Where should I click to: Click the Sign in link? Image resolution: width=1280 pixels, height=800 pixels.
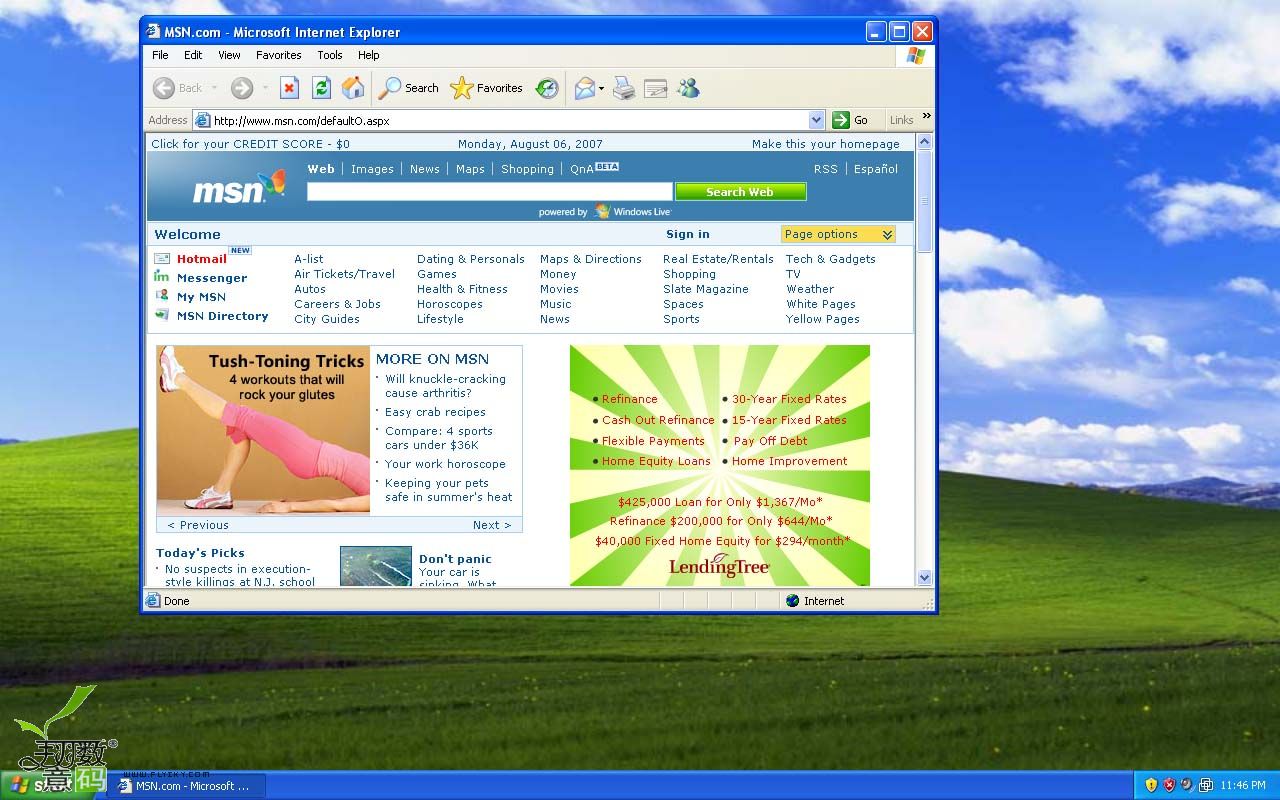click(688, 234)
